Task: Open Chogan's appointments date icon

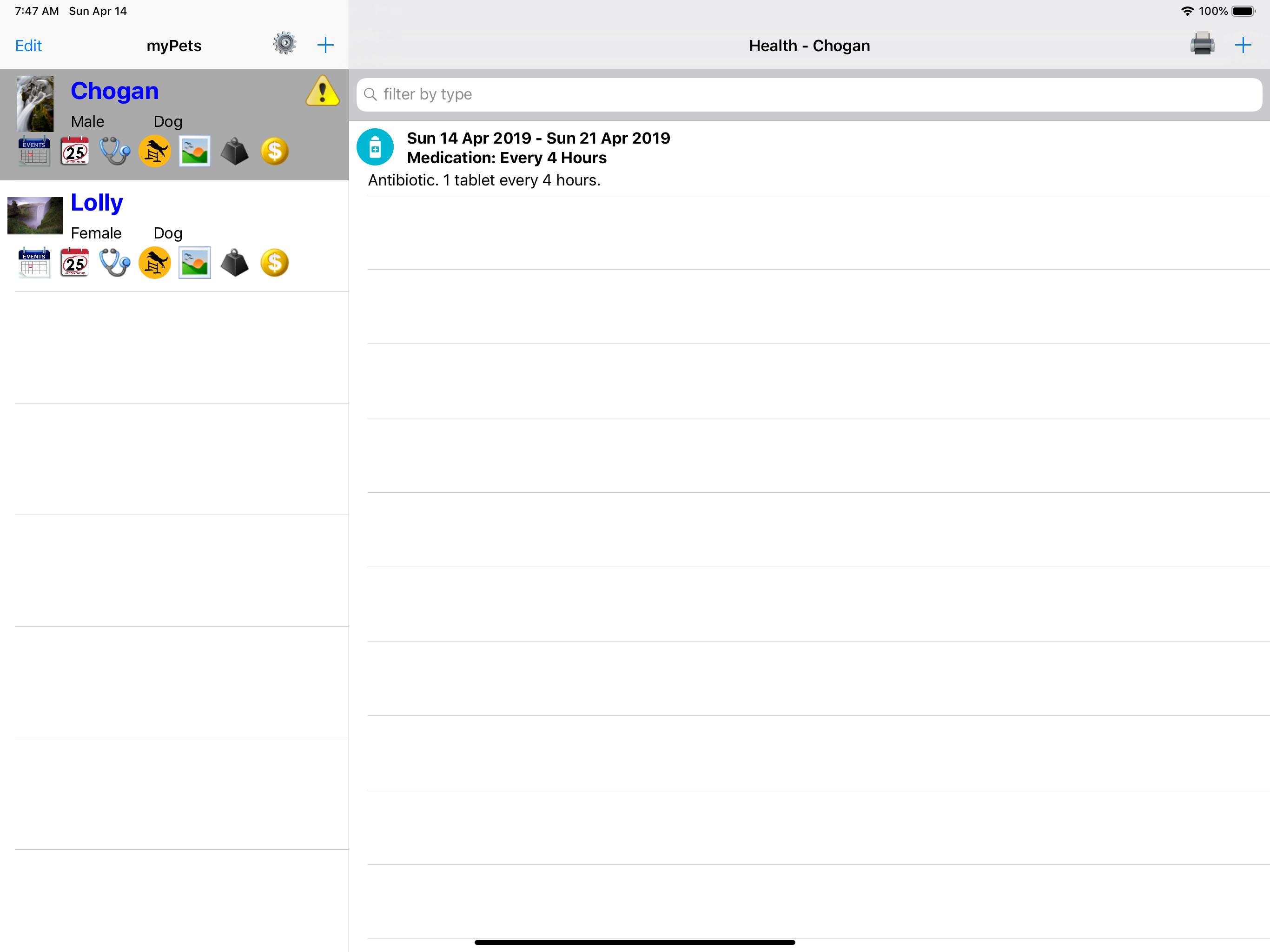Action: [x=75, y=152]
